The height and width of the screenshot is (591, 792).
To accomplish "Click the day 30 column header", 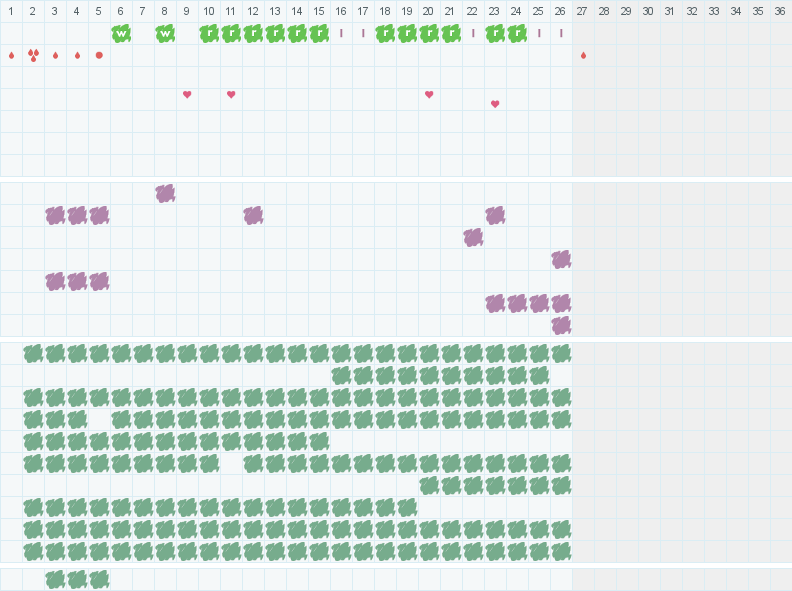I will 648,11.
